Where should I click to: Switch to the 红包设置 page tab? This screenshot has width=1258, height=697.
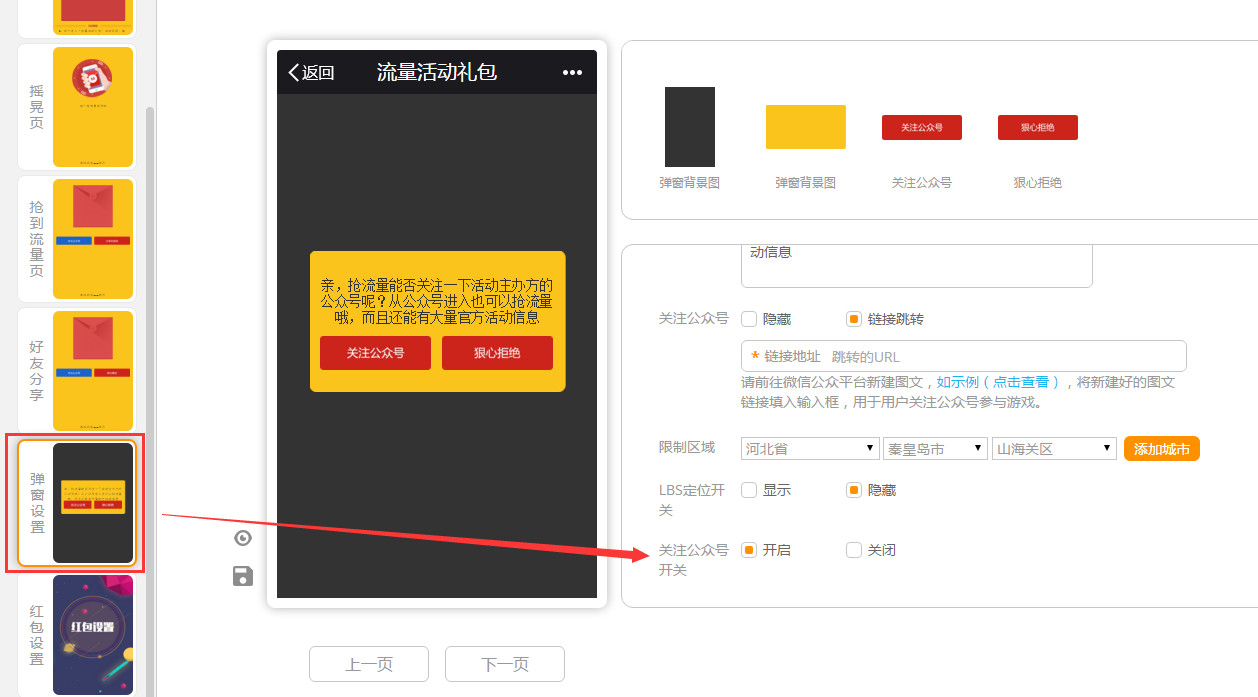76,635
